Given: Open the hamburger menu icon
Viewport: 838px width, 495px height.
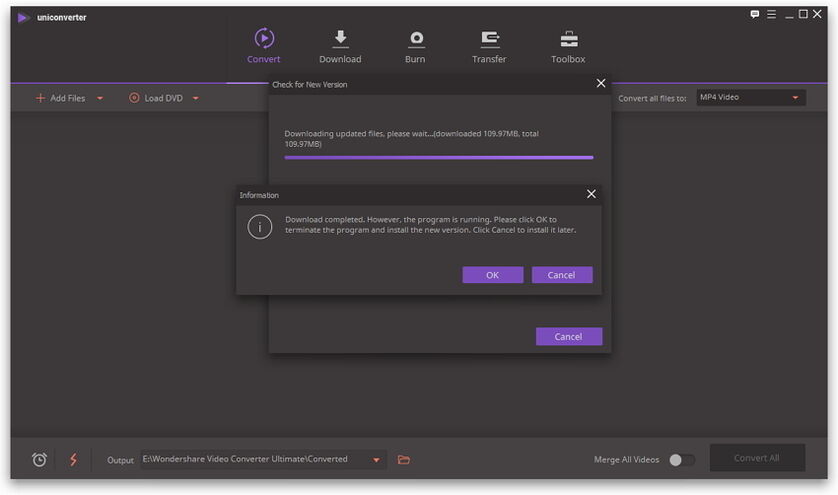Looking at the screenshot, I should tap(771, 14).
